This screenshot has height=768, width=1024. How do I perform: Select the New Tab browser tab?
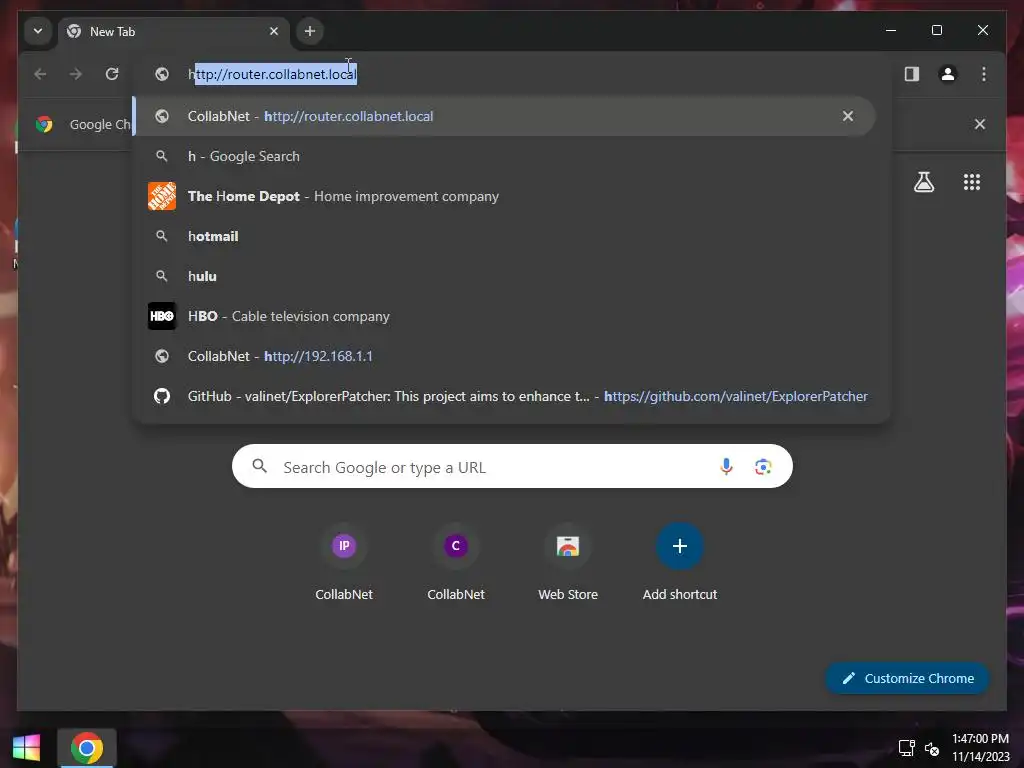tap(173, 31)
